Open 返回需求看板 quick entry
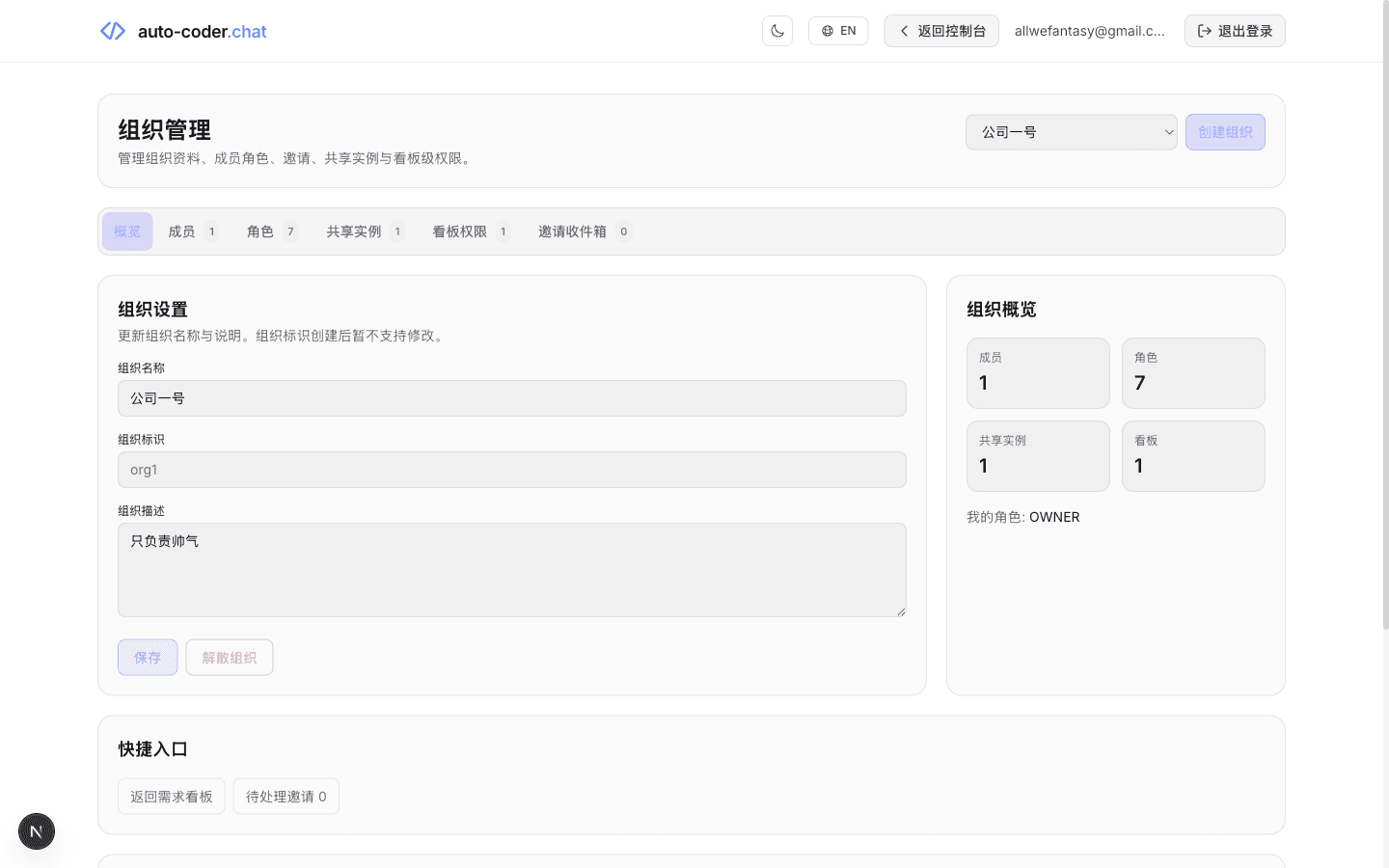The image size is (1389, 868). point(171,796)
